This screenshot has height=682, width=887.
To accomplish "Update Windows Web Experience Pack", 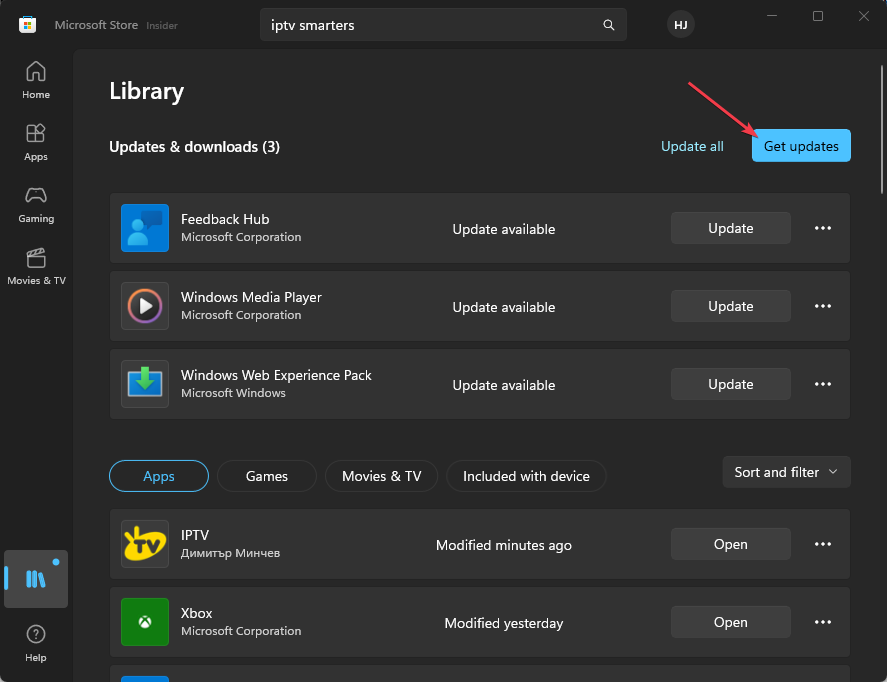I will tap(731, 384).
